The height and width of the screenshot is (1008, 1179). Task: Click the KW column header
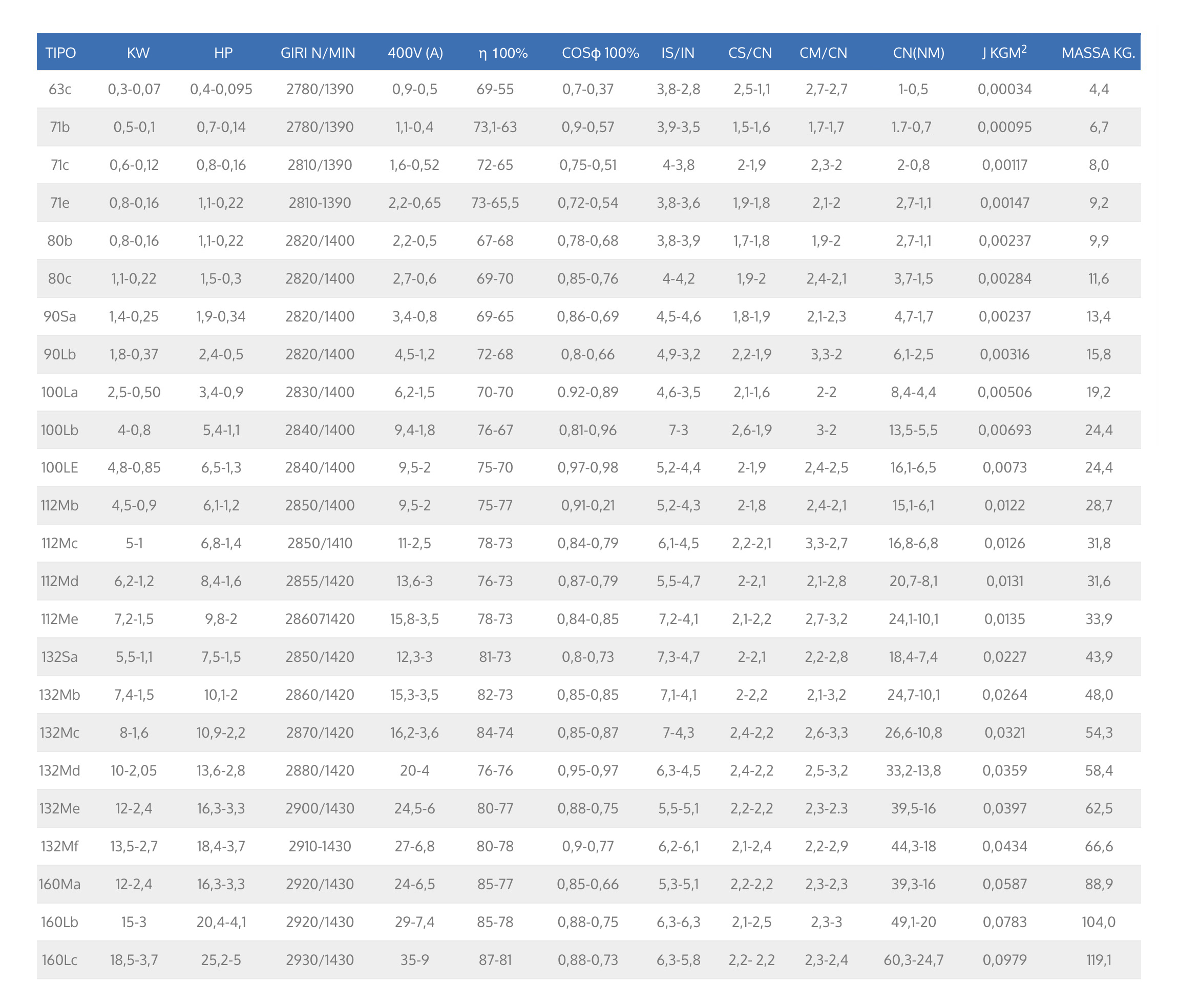[138, 53]
